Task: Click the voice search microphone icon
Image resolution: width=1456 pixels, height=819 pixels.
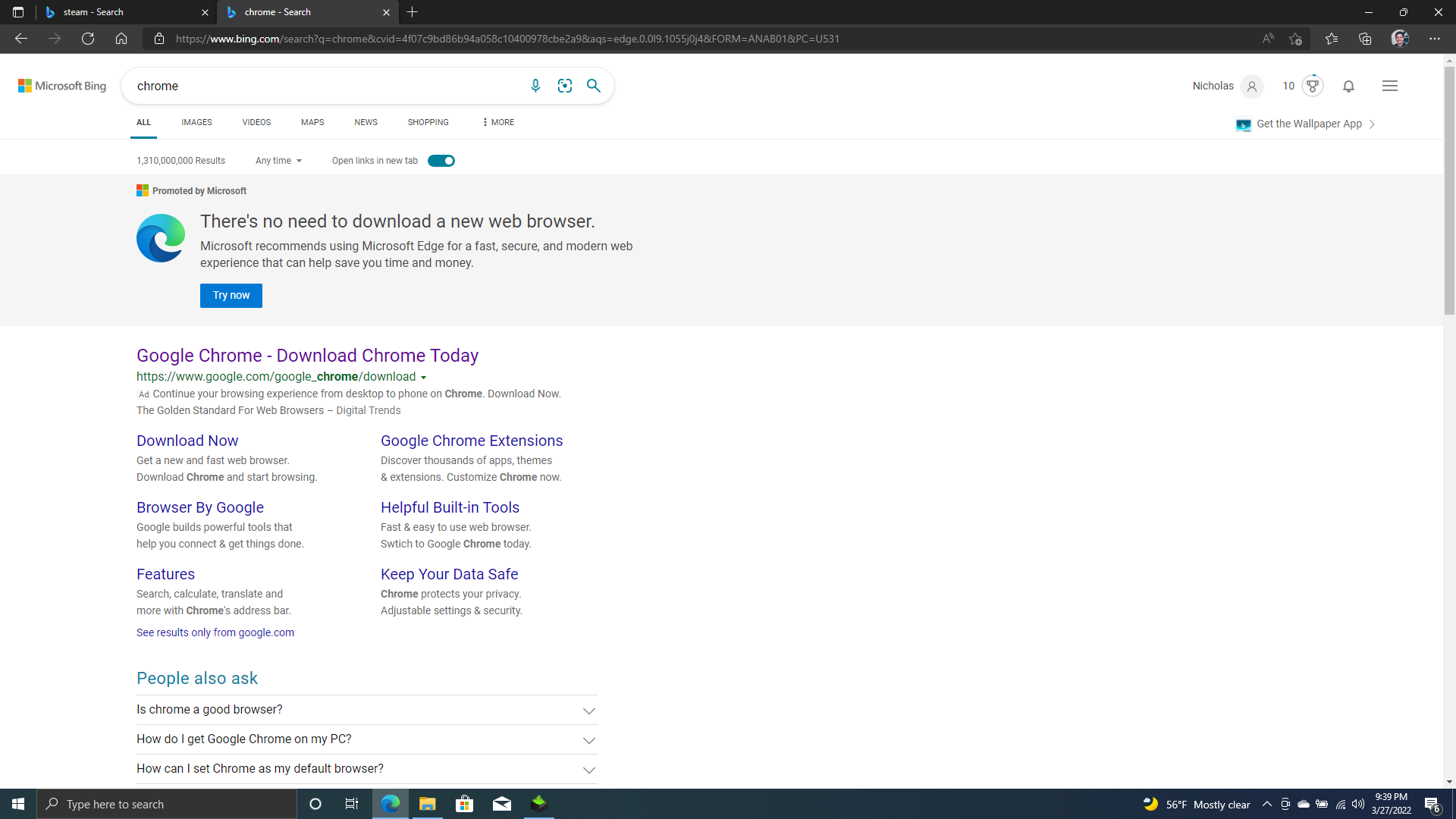Action: pos(535,86)
